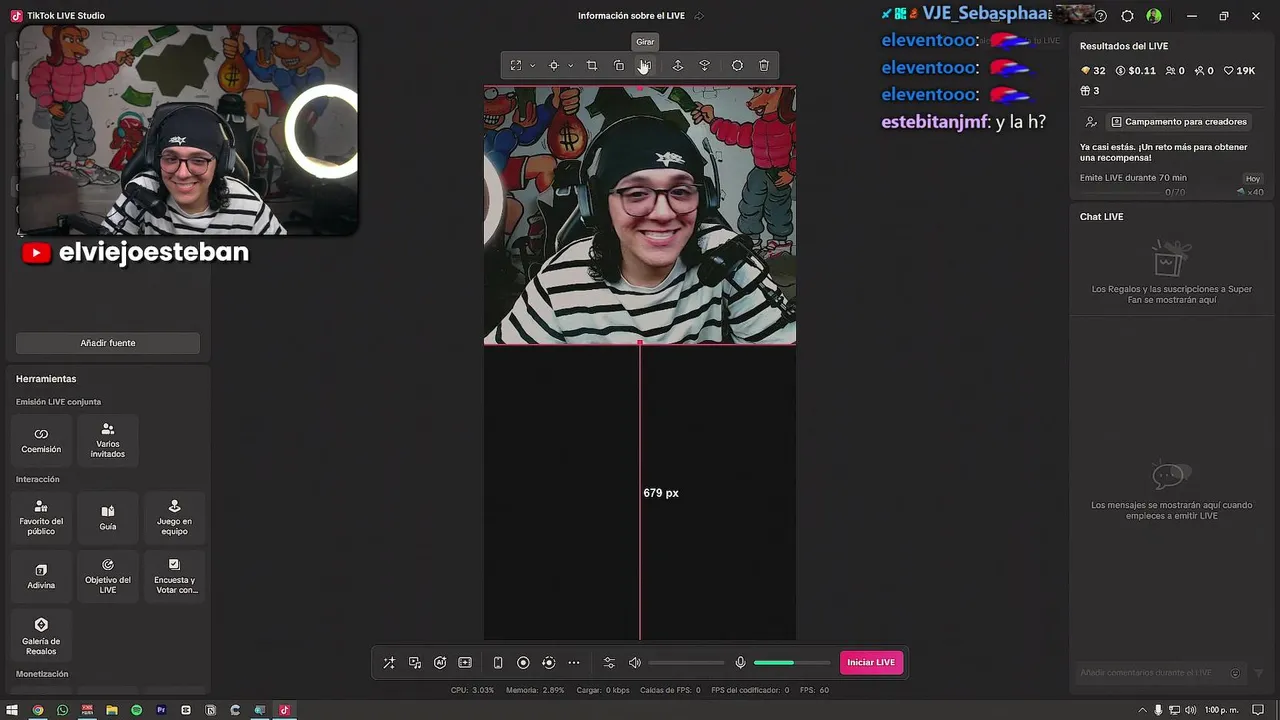1280x720 pixels.
Task: Click the Iniciar LIVE button
Action: pos(871,663)
